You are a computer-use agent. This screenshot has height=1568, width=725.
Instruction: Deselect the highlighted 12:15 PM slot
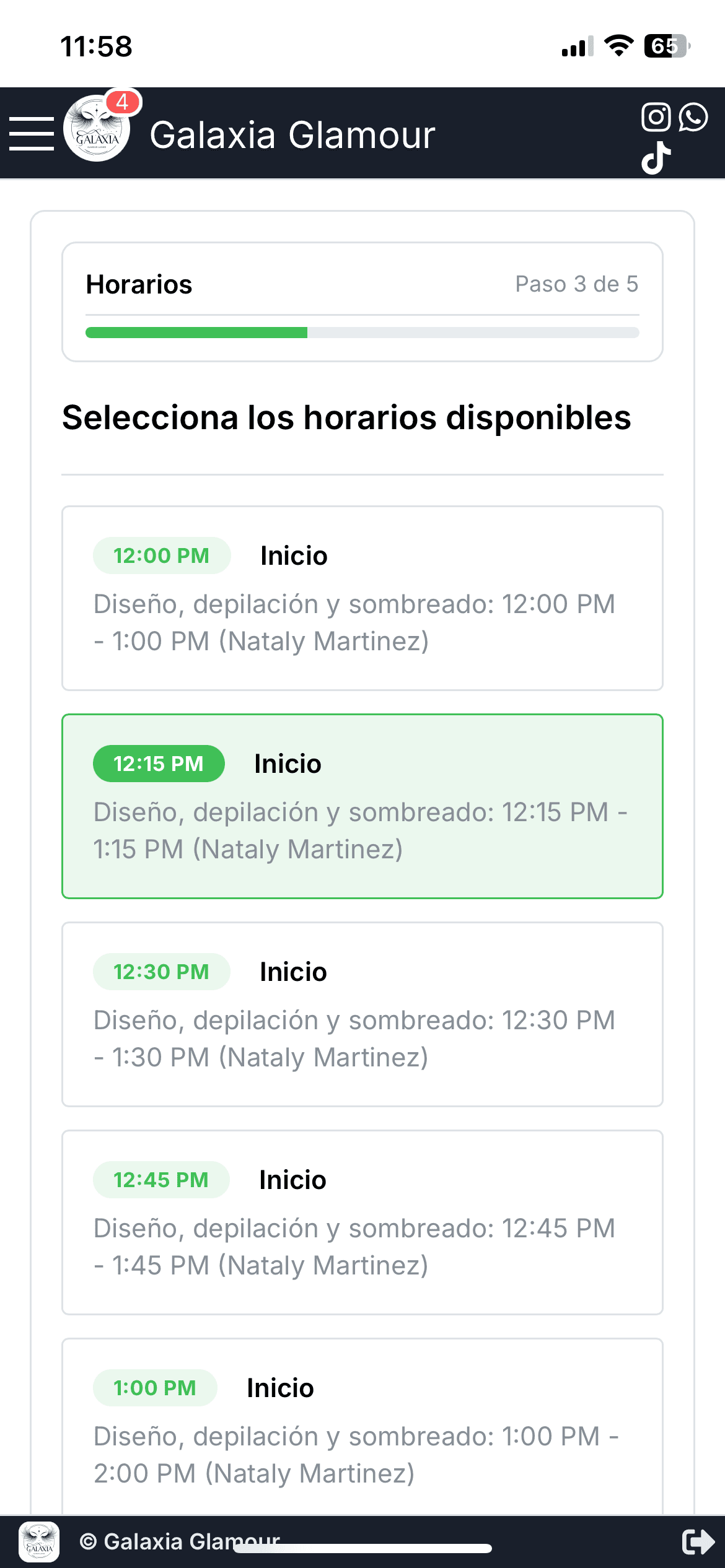click(362, 806)
